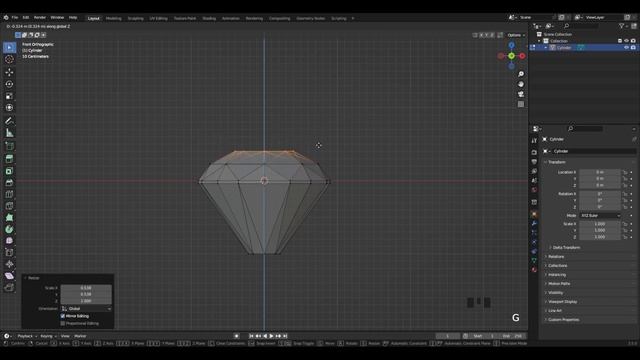Open the Modifiers wrench properties tab
The image size is (640, 360).
pos(534,224)
